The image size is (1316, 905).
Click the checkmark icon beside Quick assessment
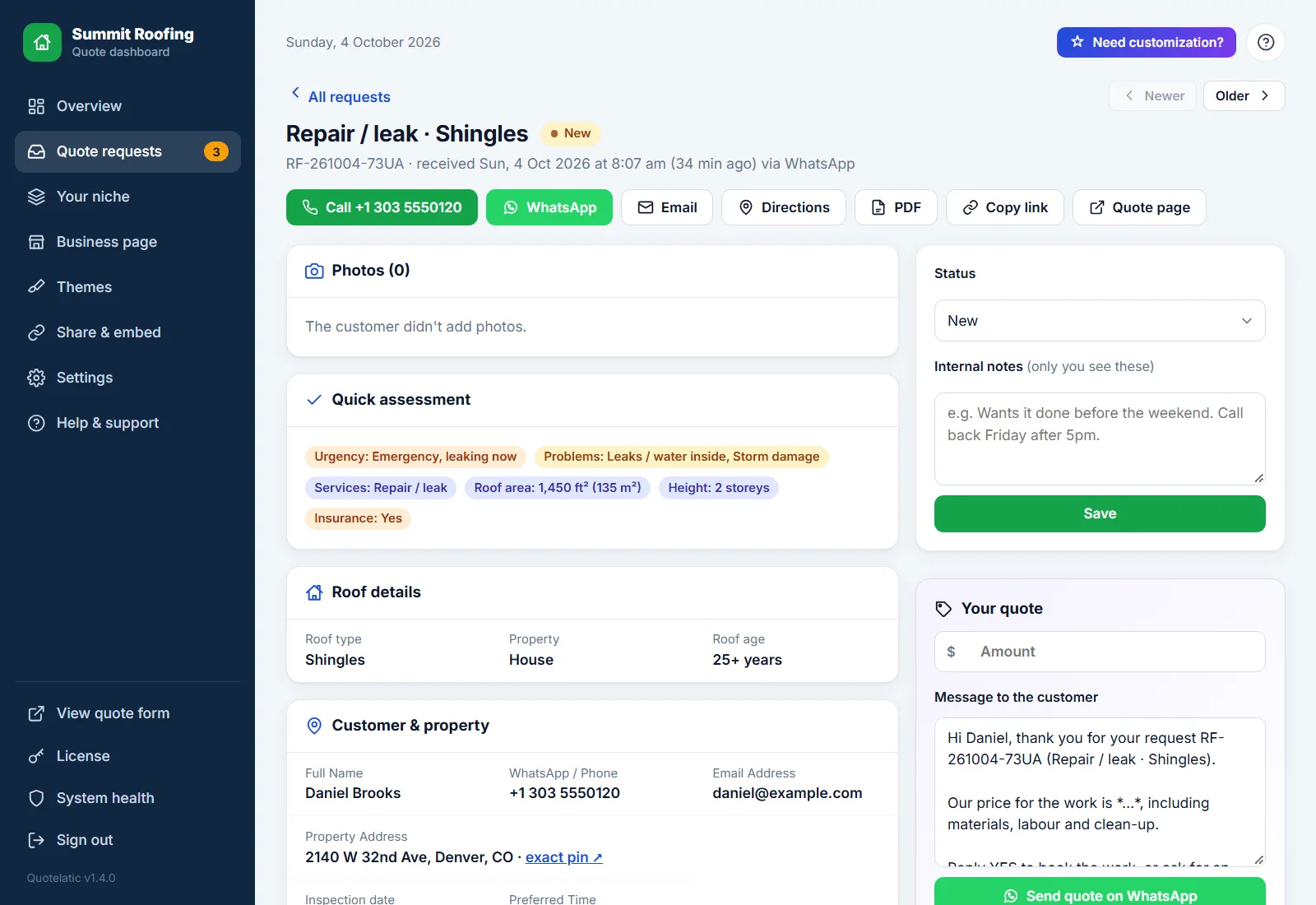tap(314, 400)
